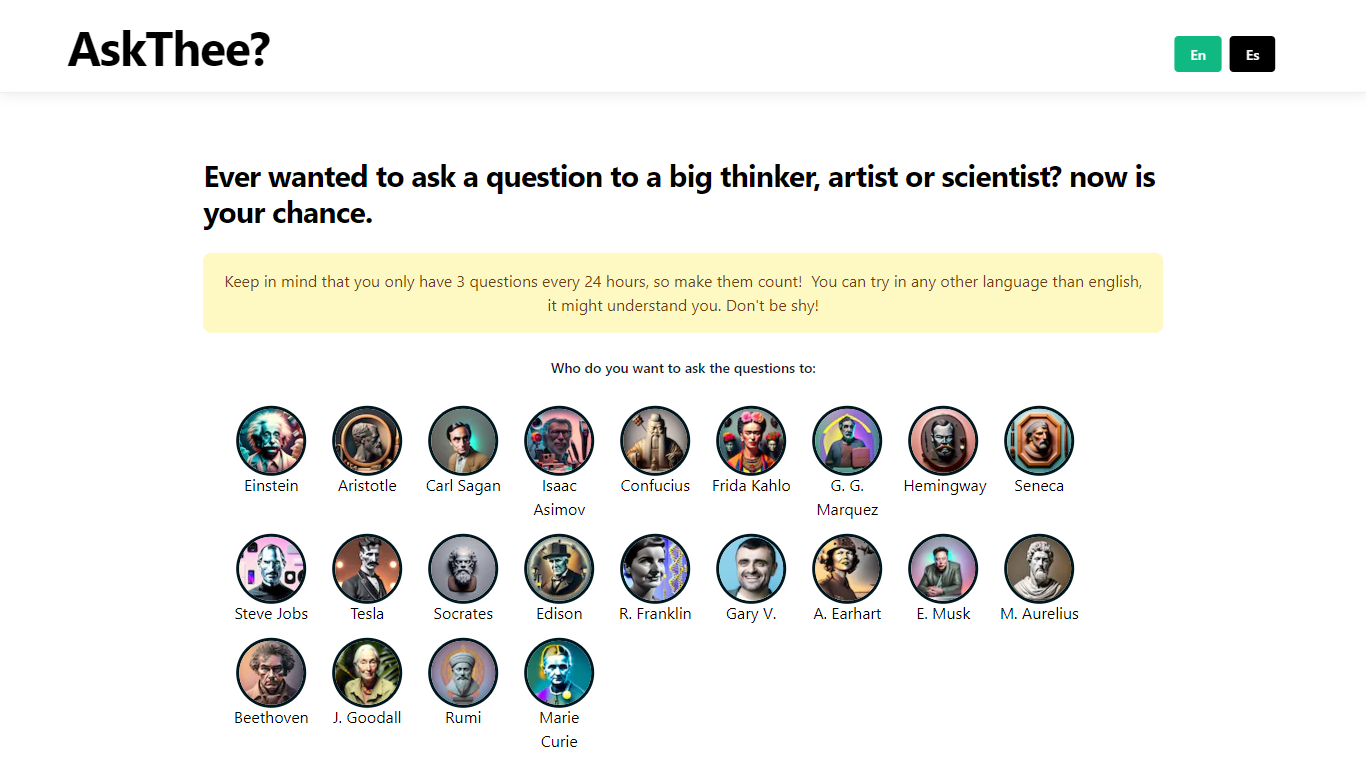Choose Aristotle's portrait icon
The width and height of the screenshot is (1366, 768).
tap(367, 441)
